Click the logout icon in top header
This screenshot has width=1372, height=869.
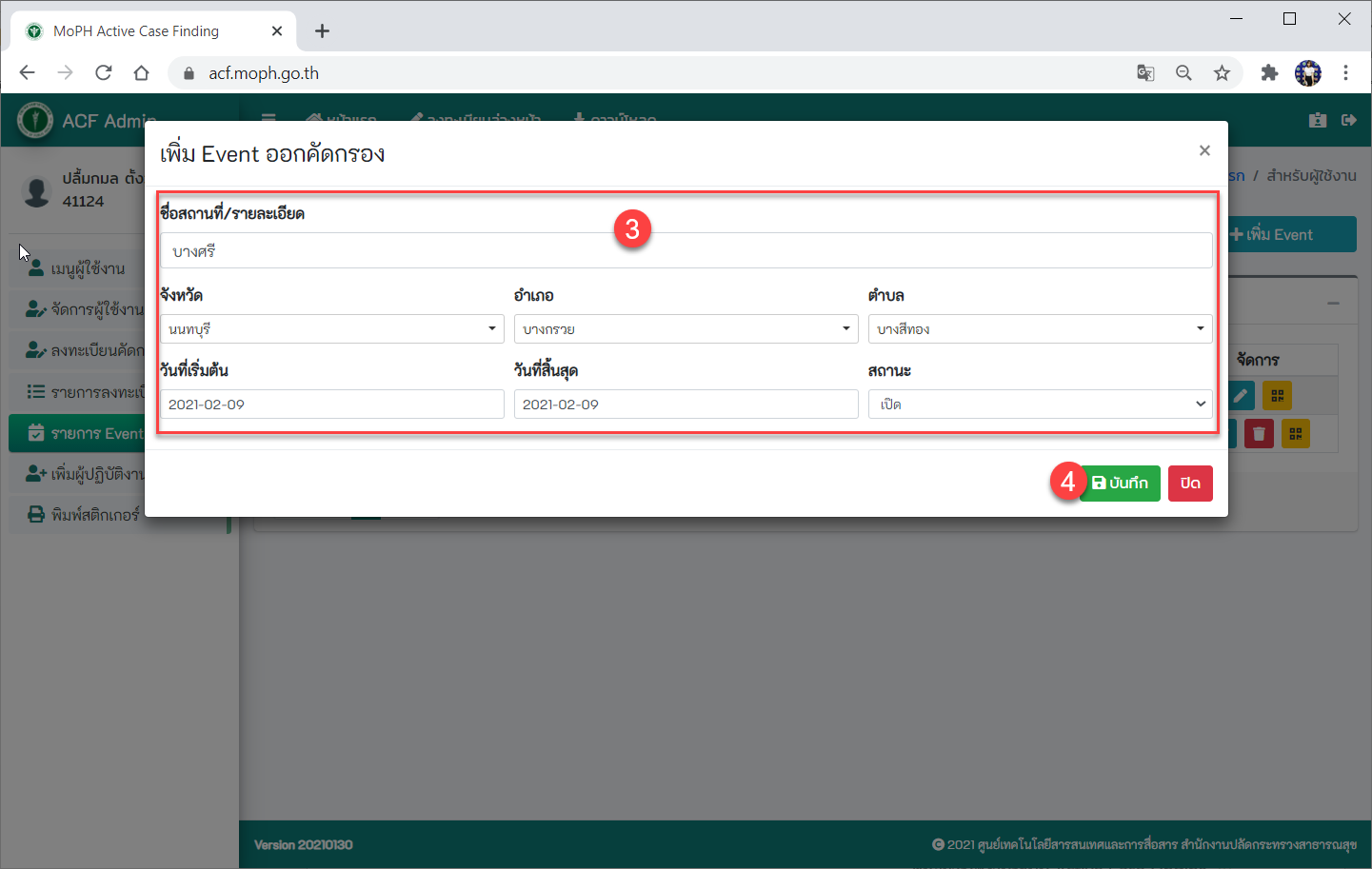point(1349,120)
